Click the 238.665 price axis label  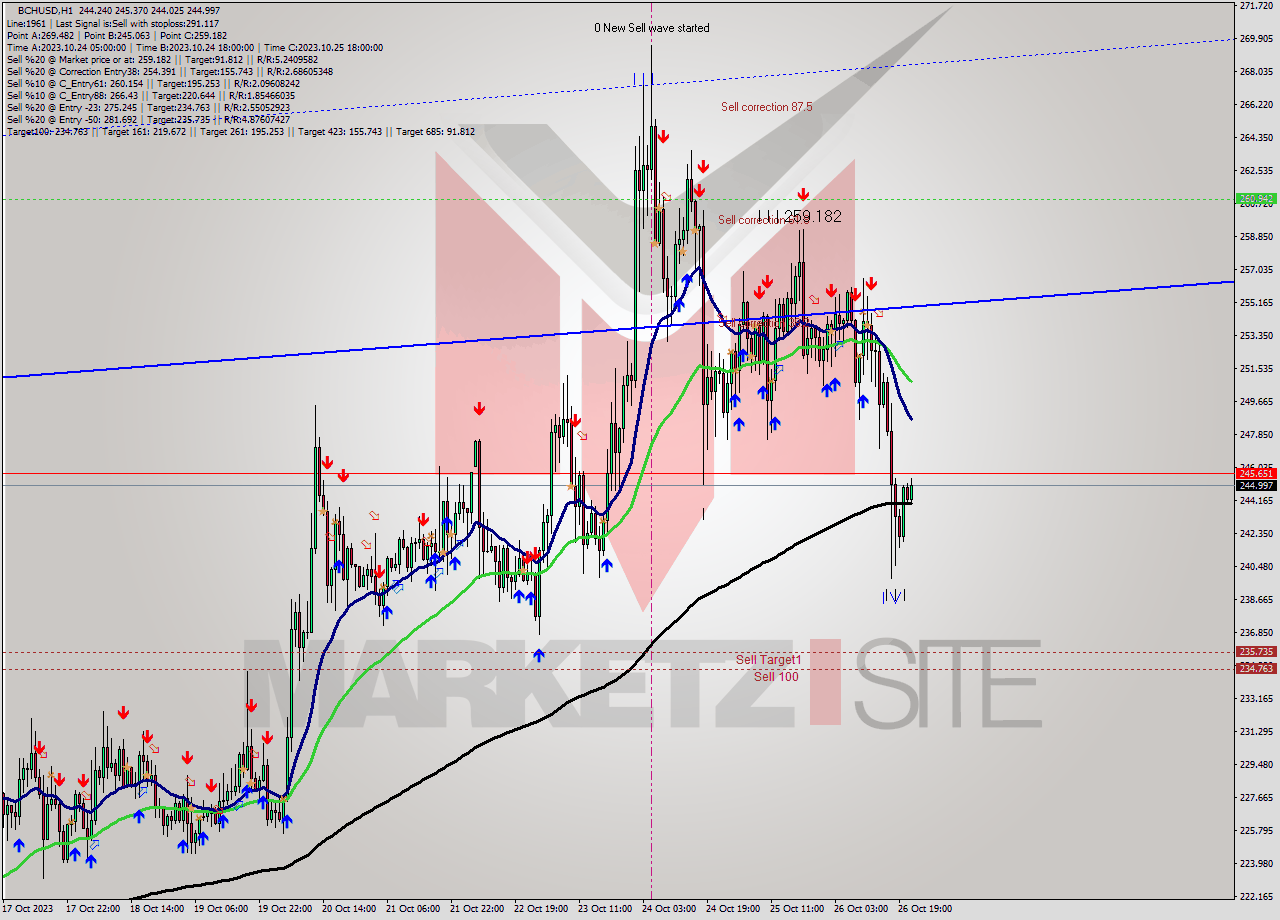pos(1255,599)
